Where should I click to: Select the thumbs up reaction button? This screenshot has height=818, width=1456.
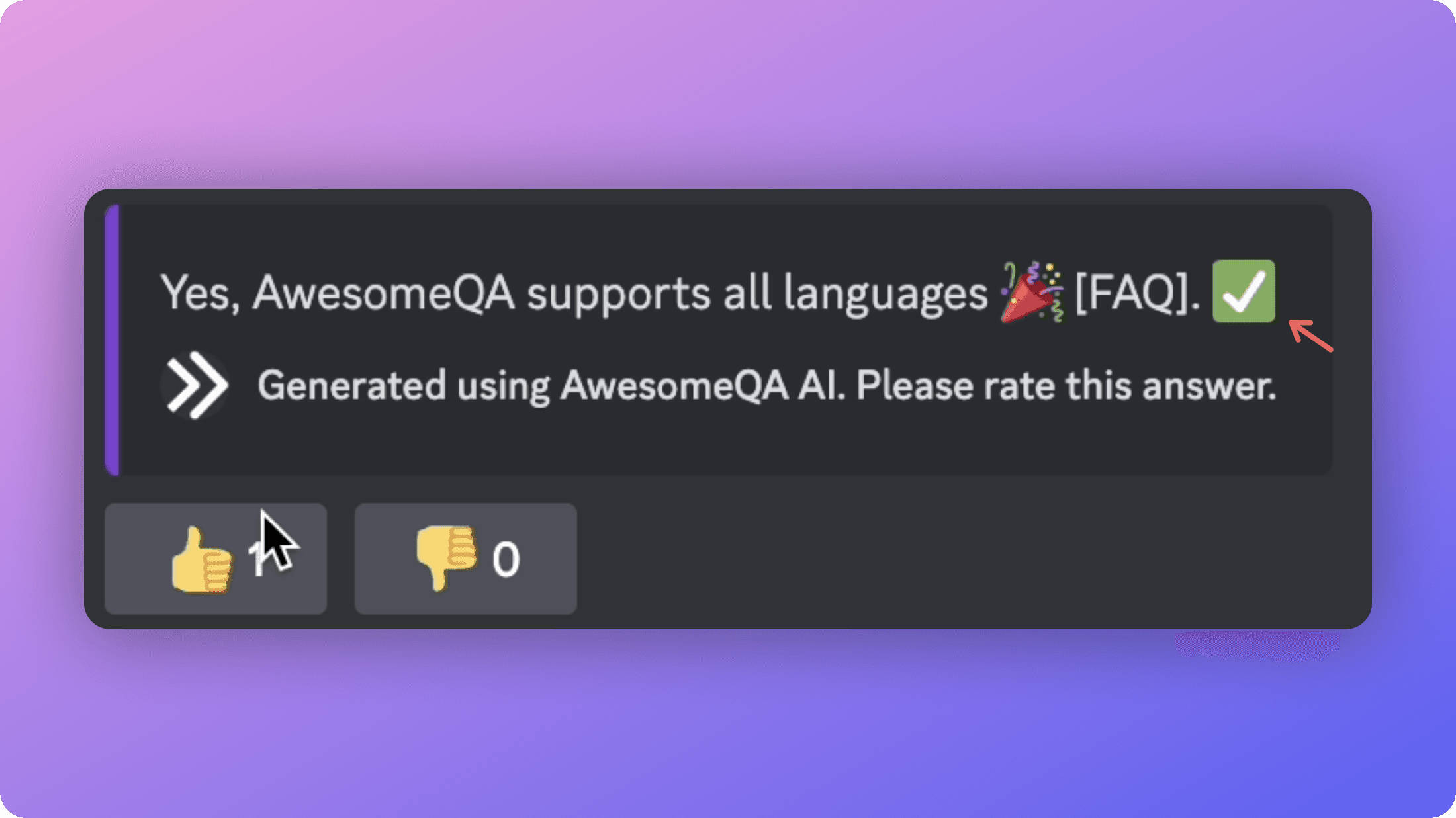215,559
